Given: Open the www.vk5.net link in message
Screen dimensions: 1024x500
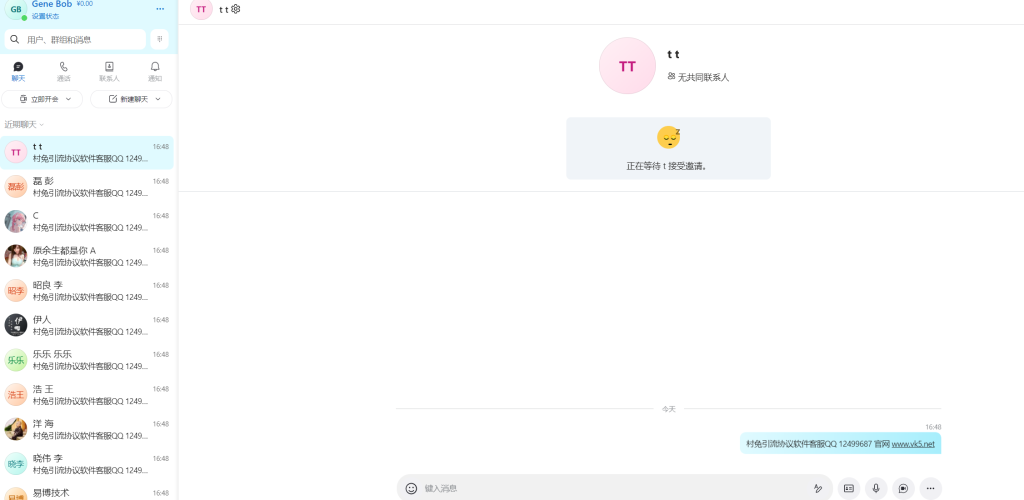Looking at the screenshot, I should (913, 443).
